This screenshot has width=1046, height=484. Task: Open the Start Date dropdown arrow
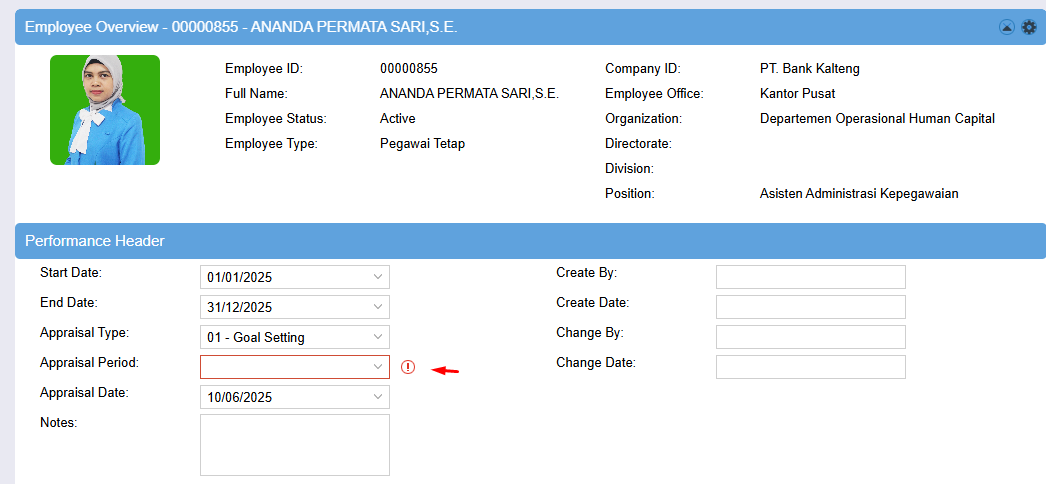(378, 277)
